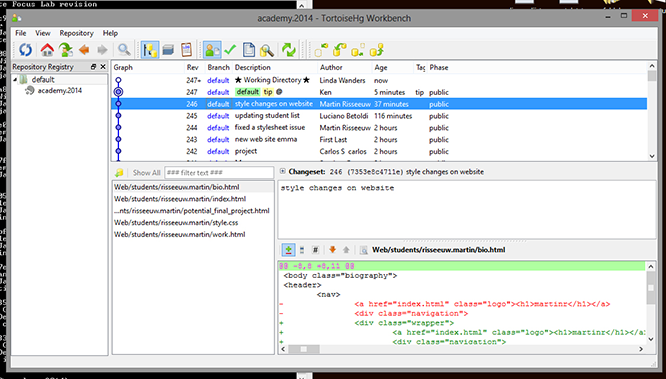This screenshot has width=666, height=379.
Task: Open the File menu
Action: (x=21, y=33)
